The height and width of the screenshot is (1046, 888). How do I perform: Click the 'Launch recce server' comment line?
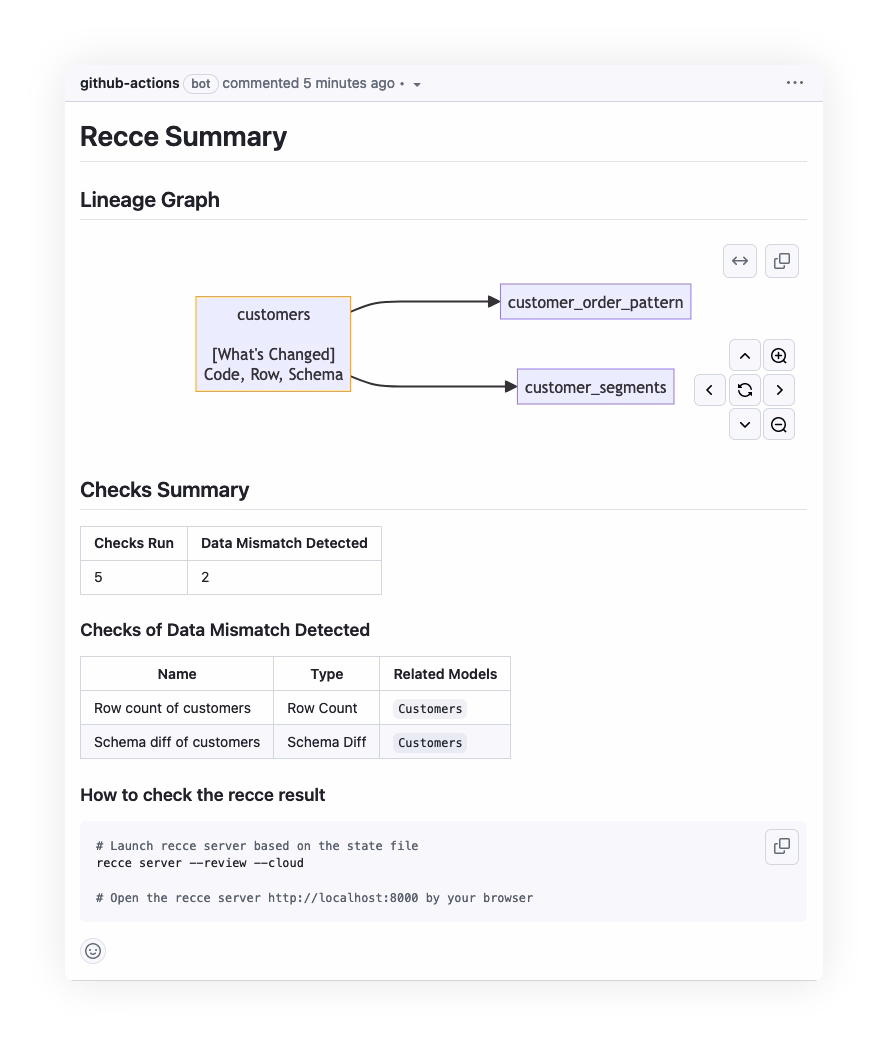pyautogui.click(x=258, y=846)
